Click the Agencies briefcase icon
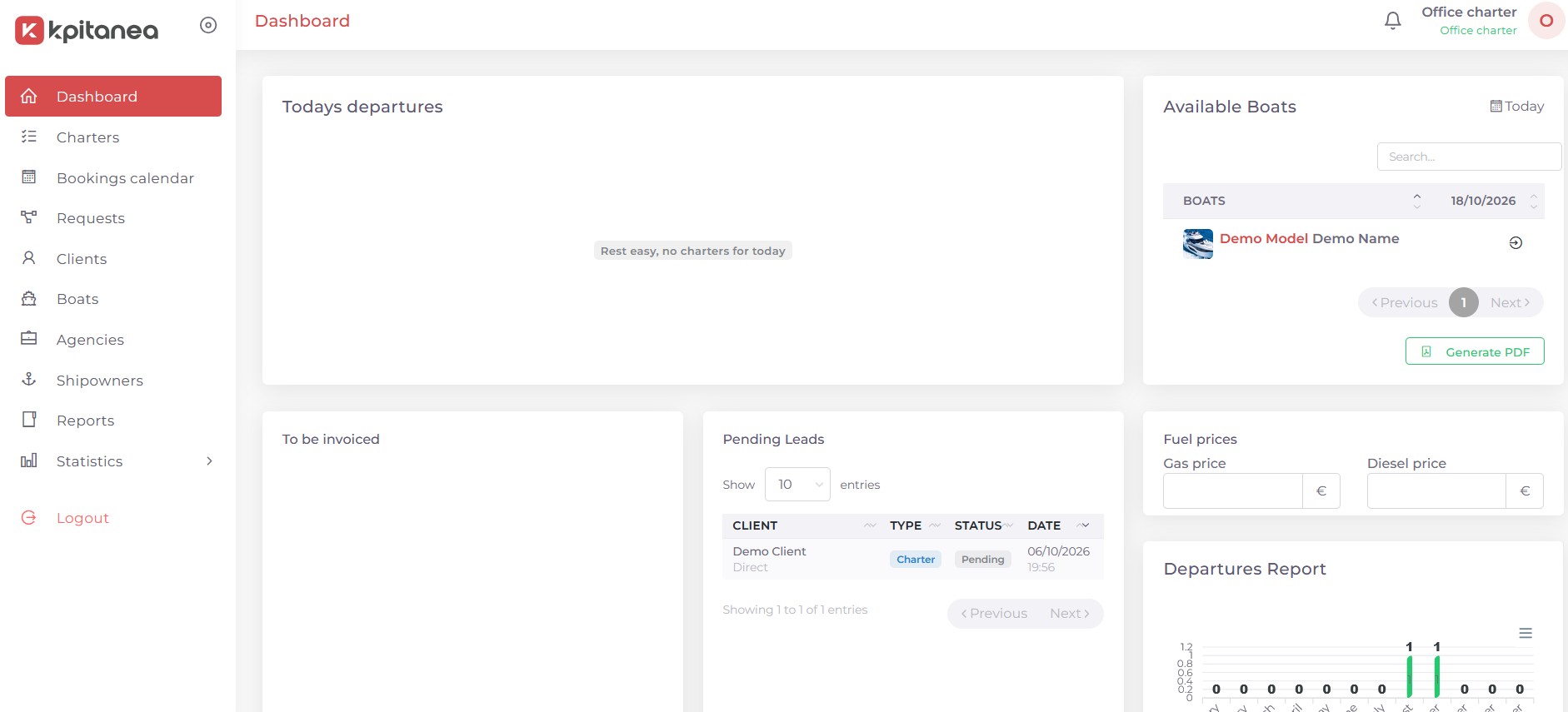Image resolution: width=1568 pixels, height=712 pixels. tap(29, 339)
